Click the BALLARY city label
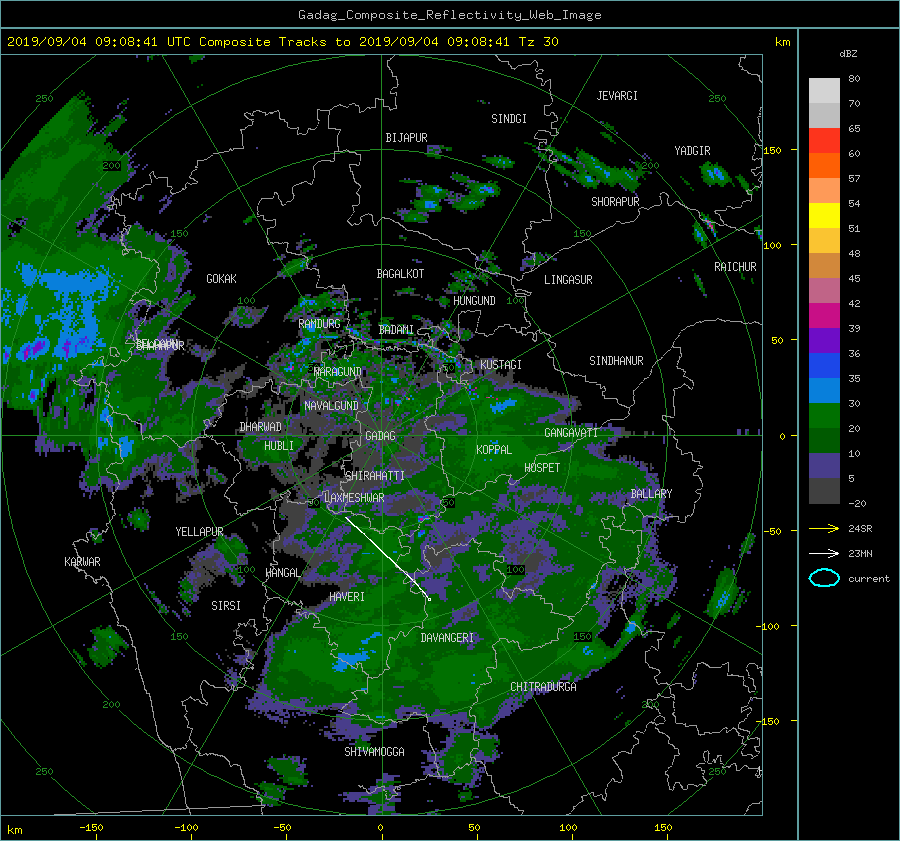 tap(651, 494)
